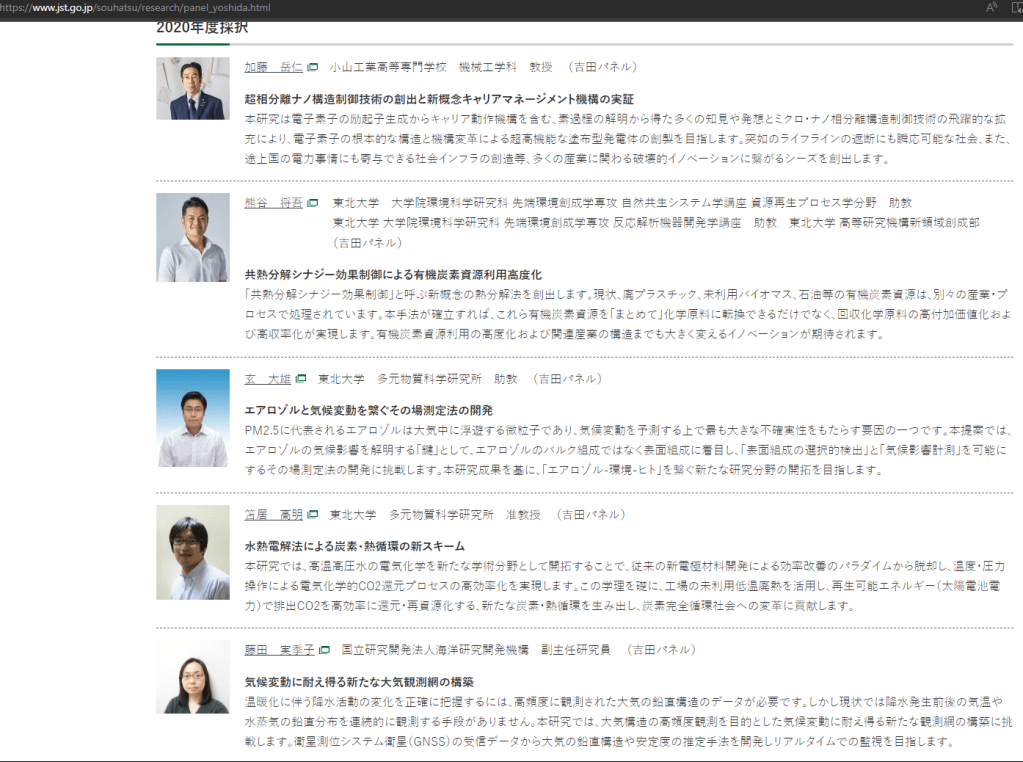The width and height of the screenshot is (1023, 762).
Task: Click external link icon beside 藤田 実季子
Action: (x=324, y=651)
